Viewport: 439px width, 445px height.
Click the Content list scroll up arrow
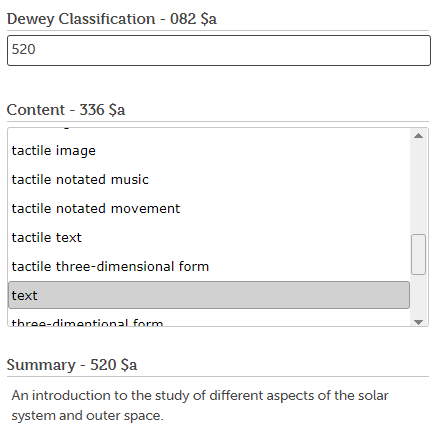click(x=418, y=136)
